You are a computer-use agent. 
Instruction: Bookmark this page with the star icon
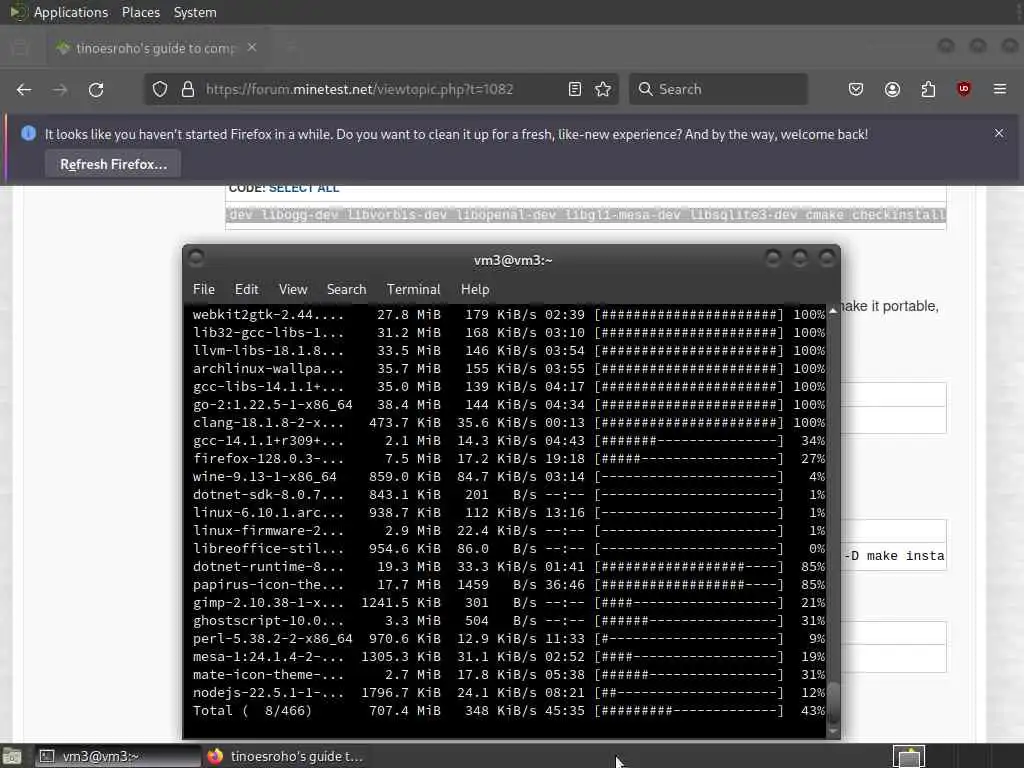tap(603, 89)
